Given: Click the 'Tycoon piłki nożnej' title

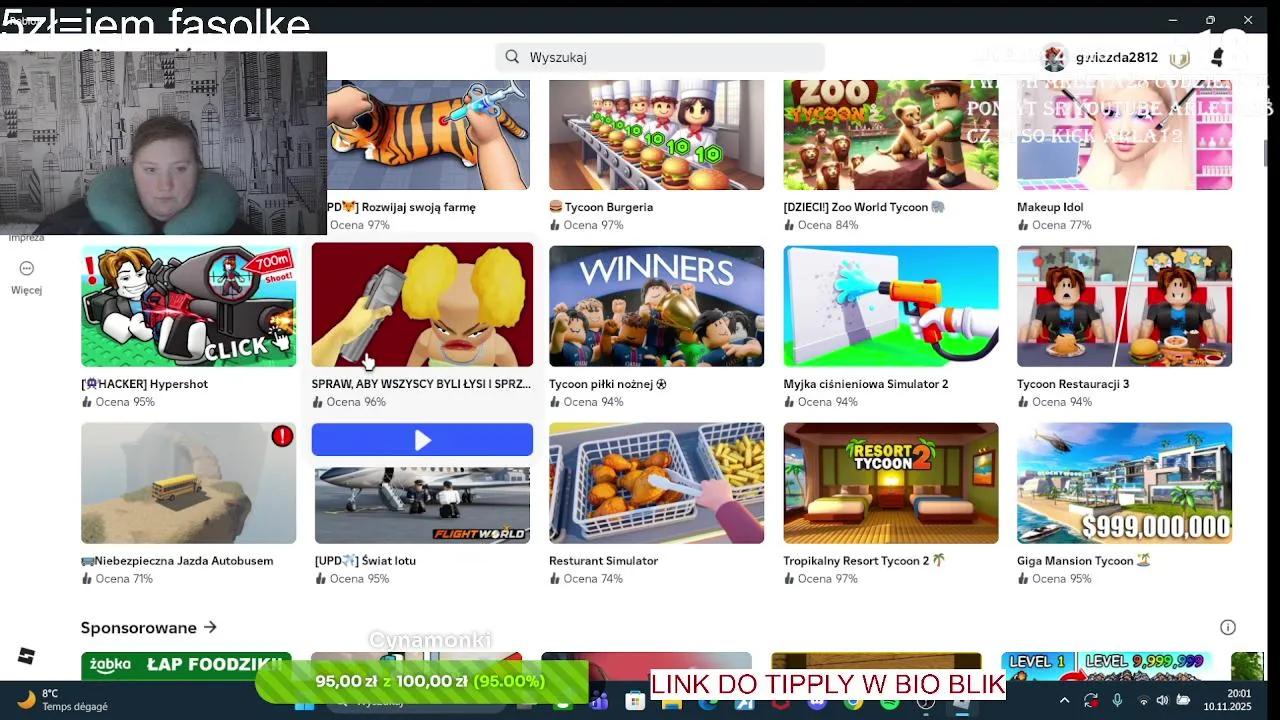Looking at the screenshot, I should 608,384.
